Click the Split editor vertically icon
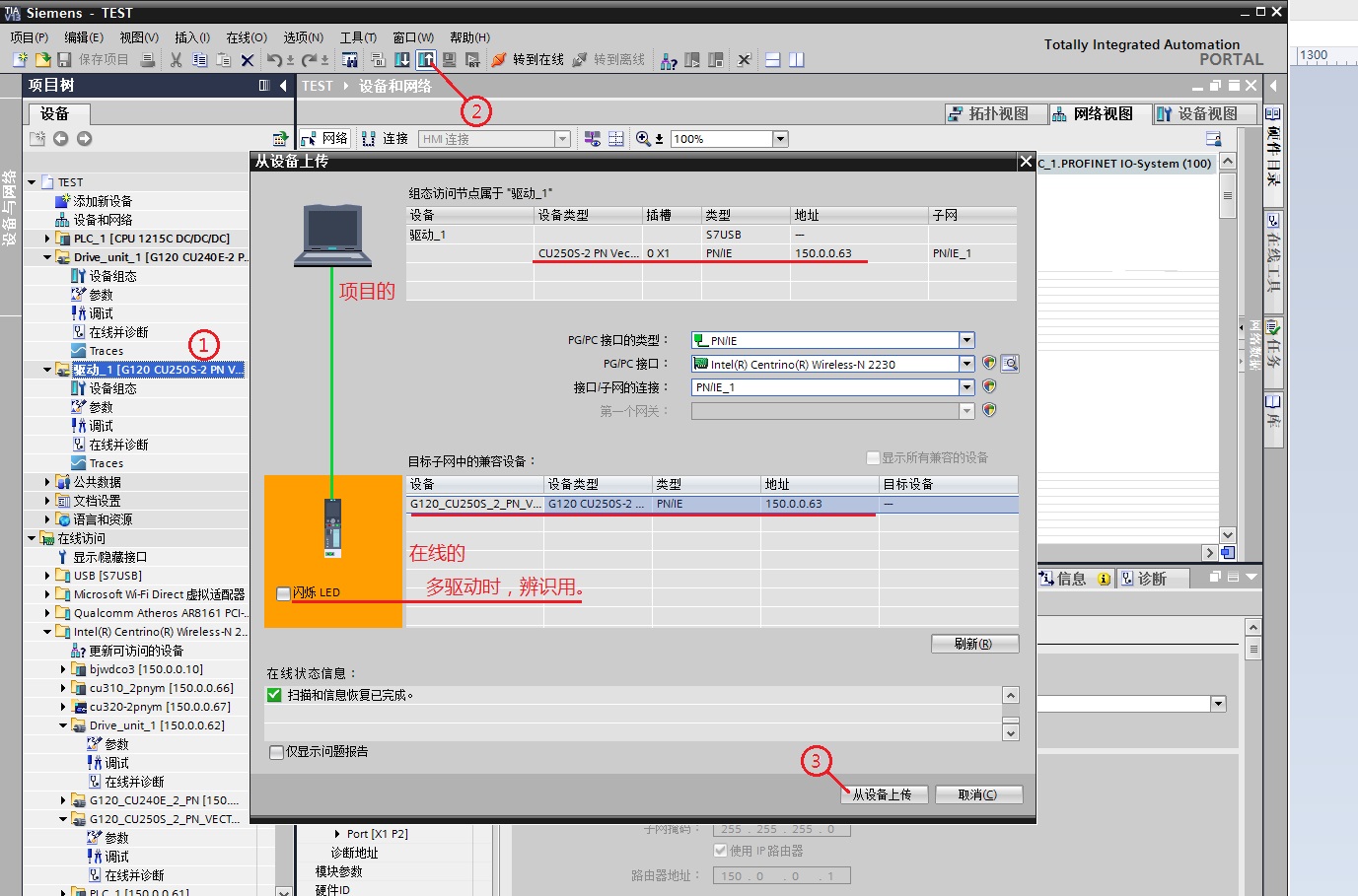This screenshot has width=1358, height=896. 796,60
